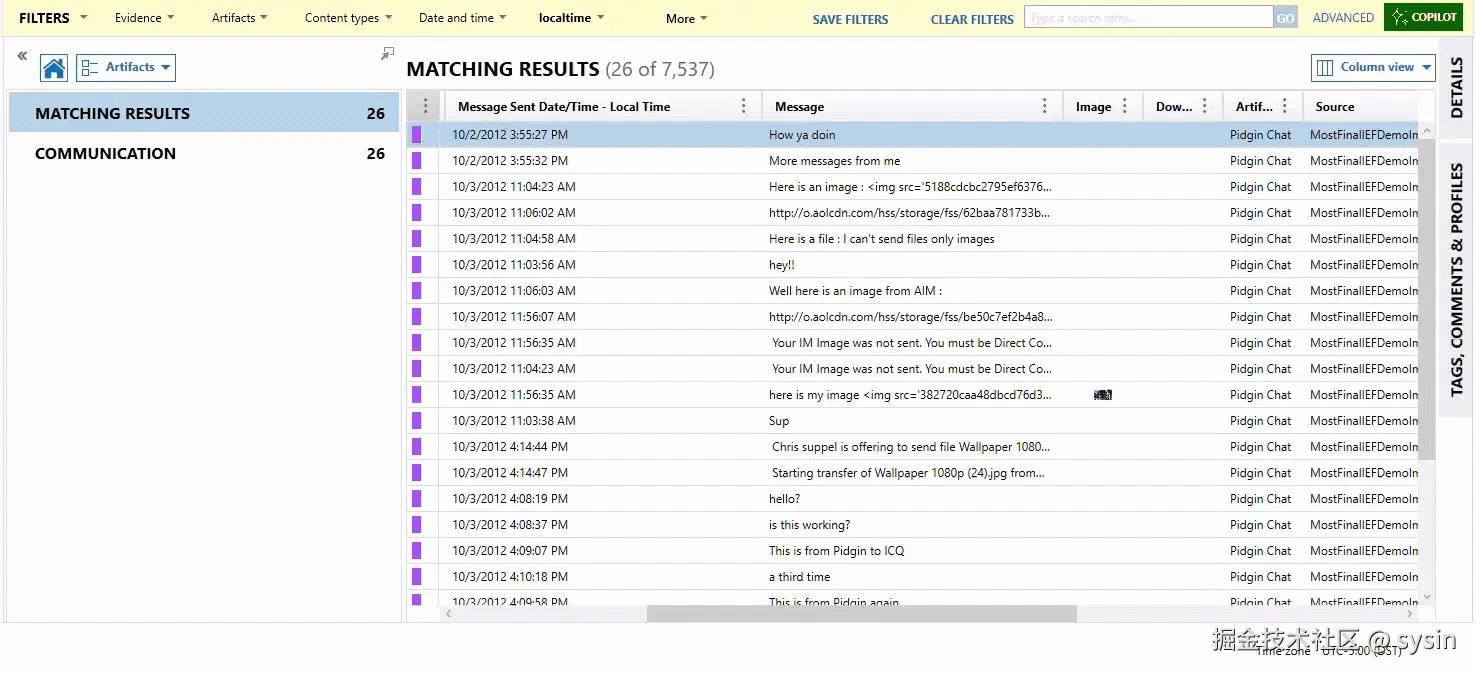Select the 'Chris suppel is offering to send file' row
Screen dimensions: 1476x674
pyautogui.click(x=912, y=447)
